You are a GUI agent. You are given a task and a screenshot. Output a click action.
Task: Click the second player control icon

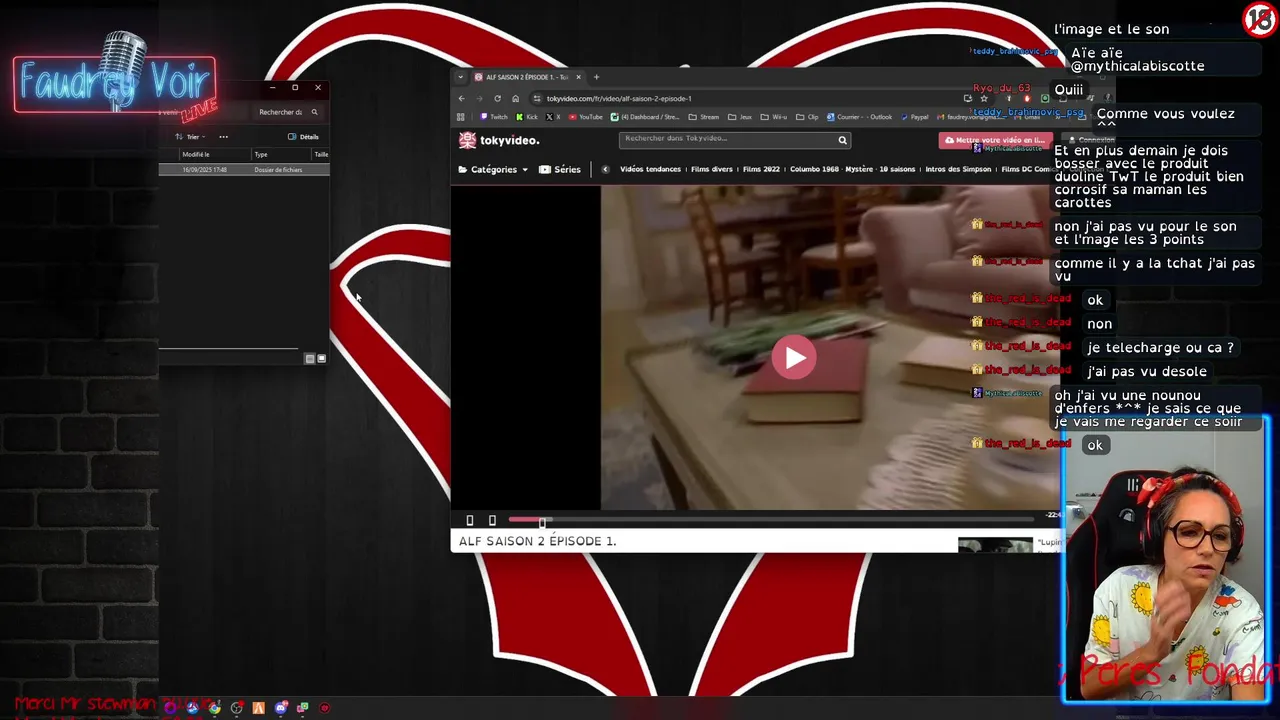(492, 520)
